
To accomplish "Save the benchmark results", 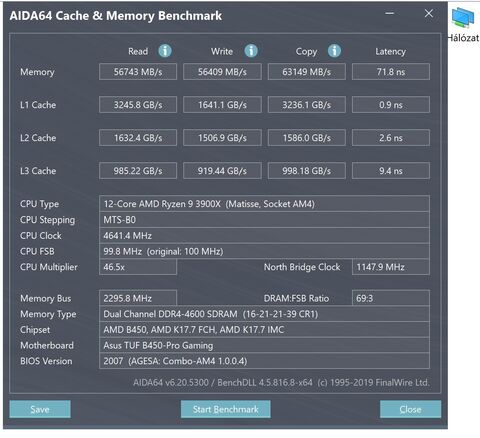I will click(40, 409).
